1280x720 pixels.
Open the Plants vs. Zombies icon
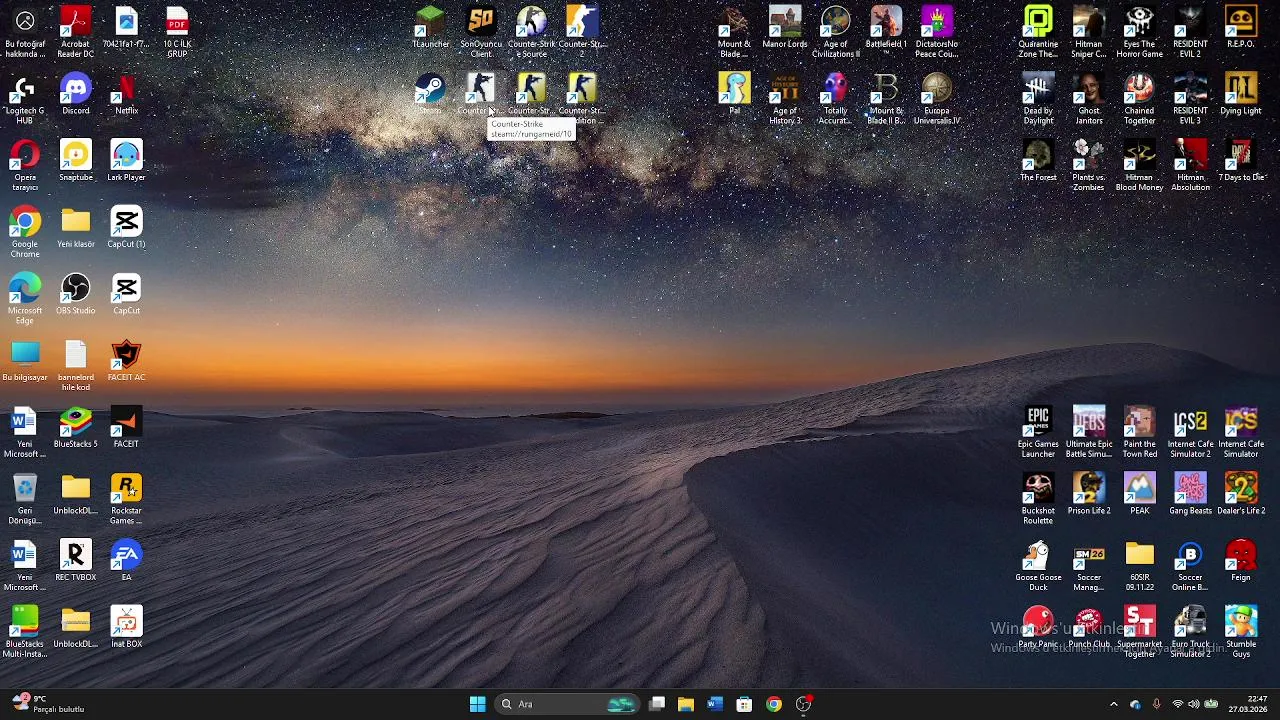(1088, 166)
